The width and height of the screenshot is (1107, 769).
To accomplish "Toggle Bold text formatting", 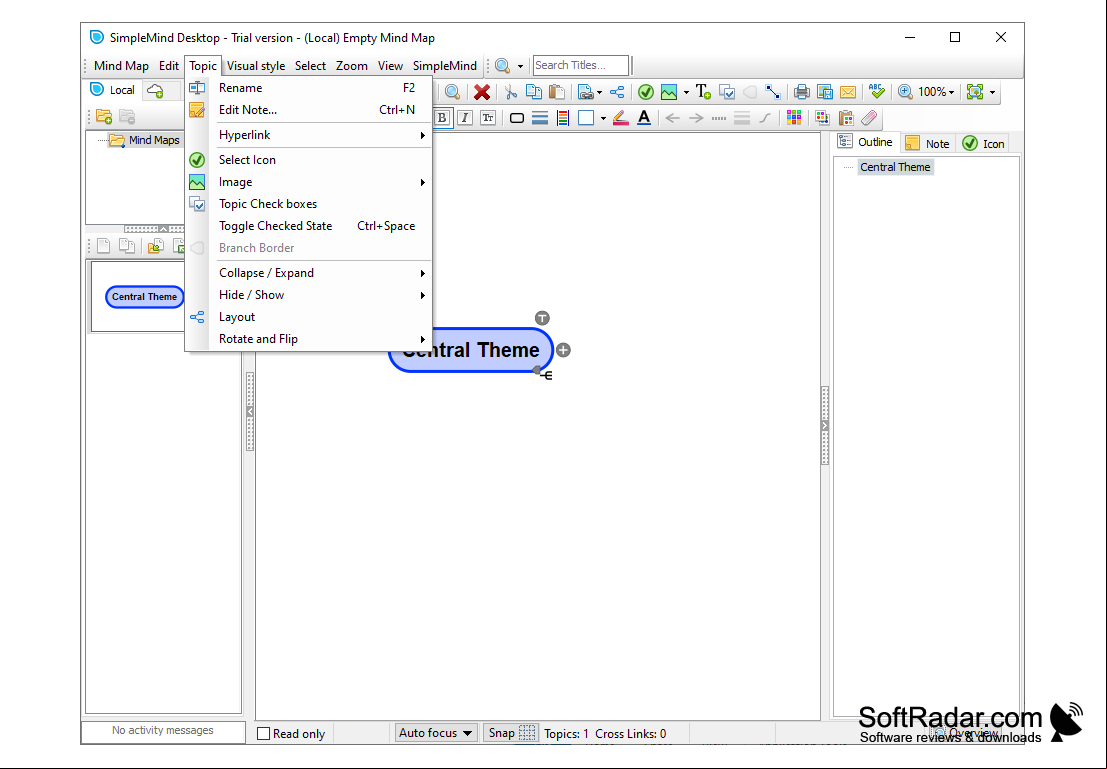I will click(442, 118).
